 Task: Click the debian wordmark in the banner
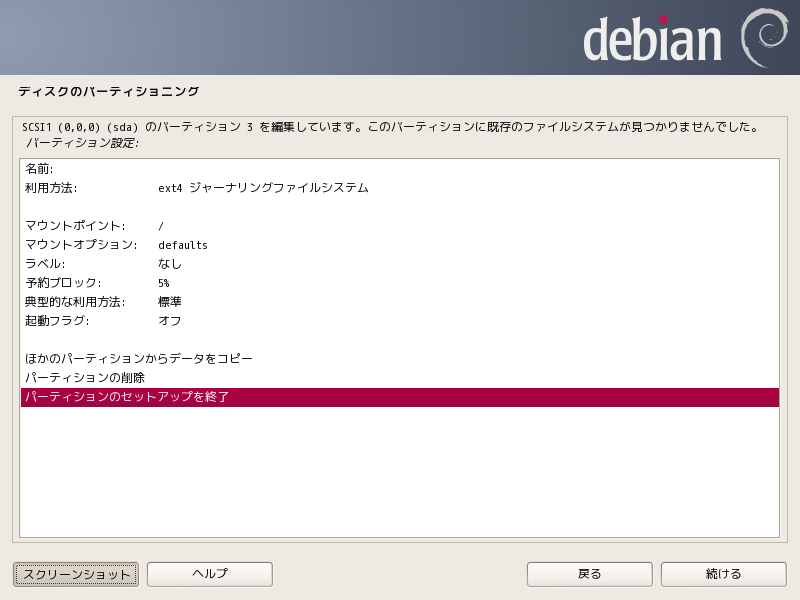[x=652, y=40]
